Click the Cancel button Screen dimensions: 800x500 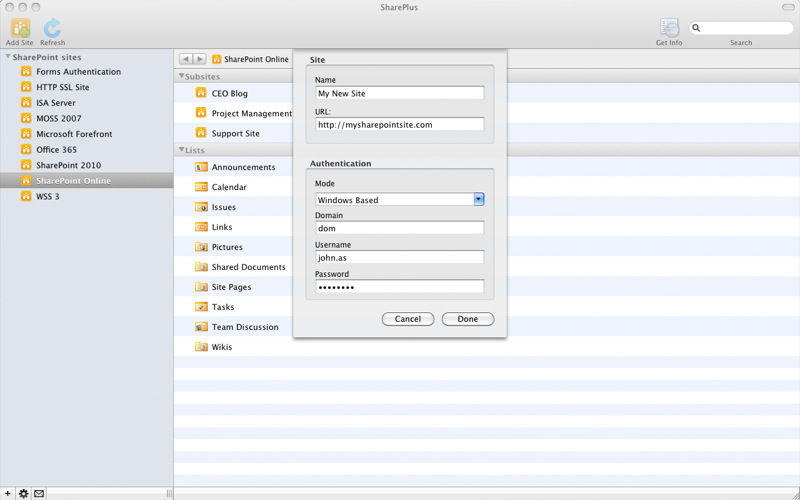408,319
